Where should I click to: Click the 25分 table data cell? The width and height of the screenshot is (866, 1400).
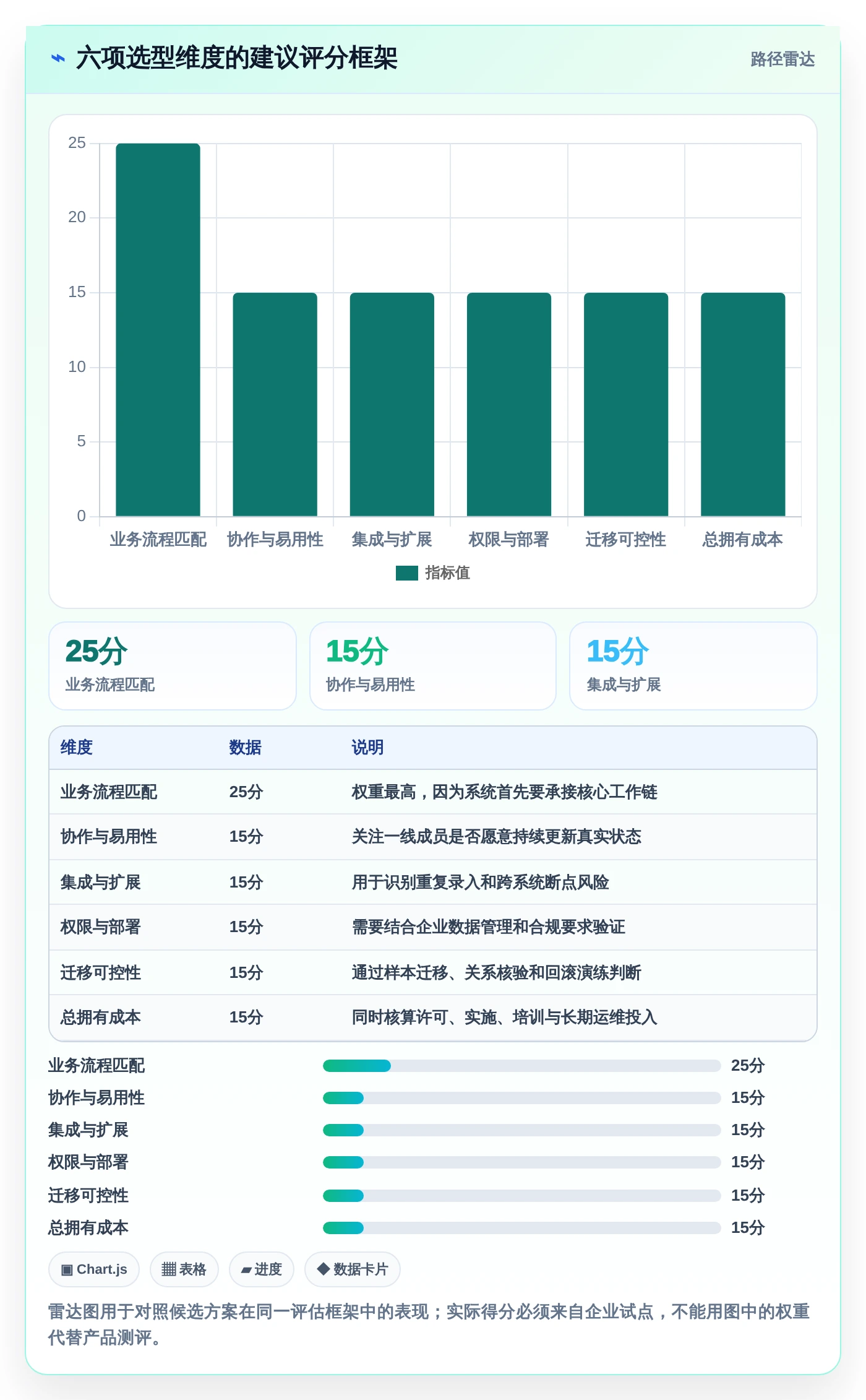pos(246,792)
